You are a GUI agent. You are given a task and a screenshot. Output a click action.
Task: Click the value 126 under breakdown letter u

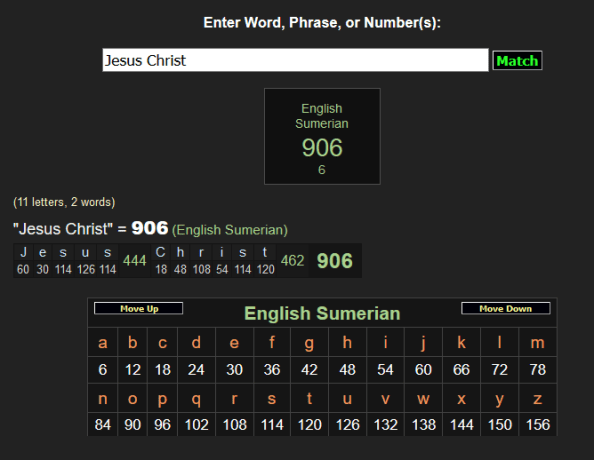[x=86, y=269]
